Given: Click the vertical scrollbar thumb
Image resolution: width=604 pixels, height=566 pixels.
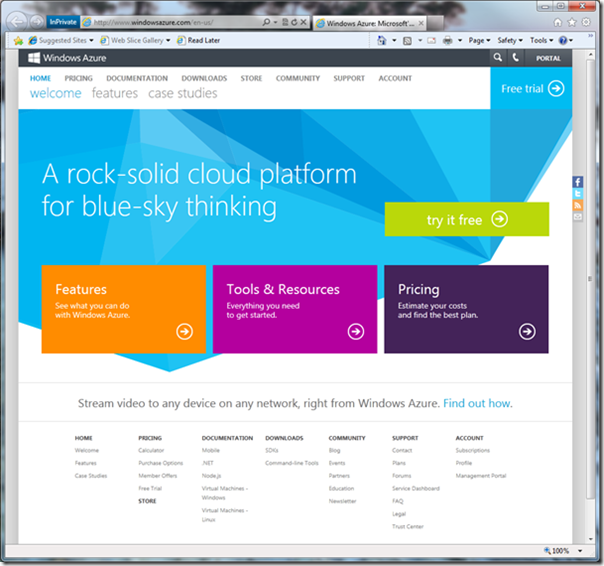Looking at the screenshot, I should pos(590,278).
